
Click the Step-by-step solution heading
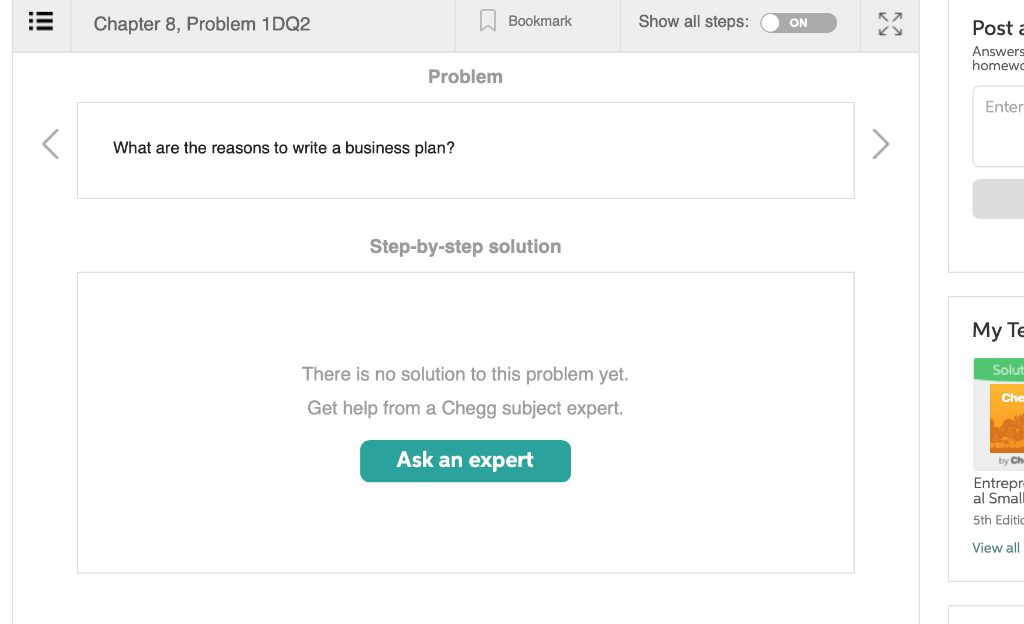pos(465,247)
